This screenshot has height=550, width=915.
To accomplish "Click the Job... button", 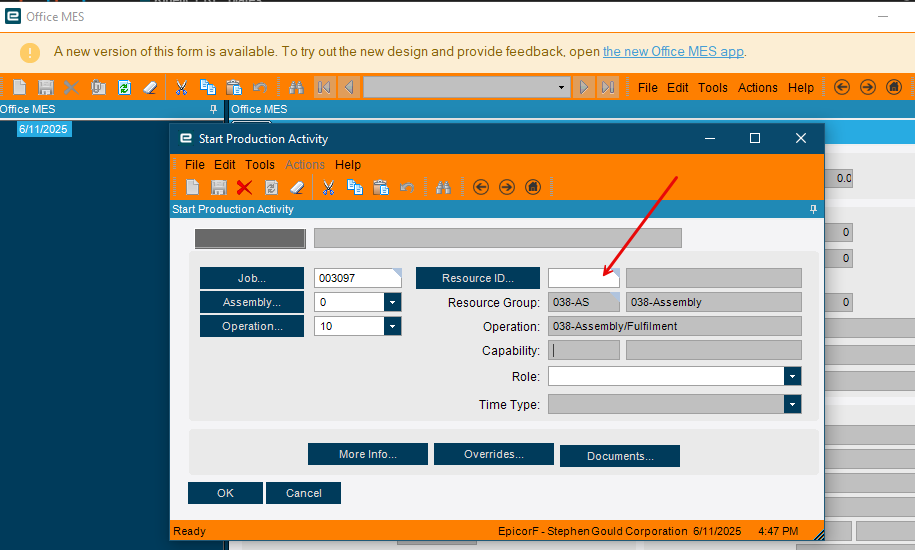I will (252, 278).
